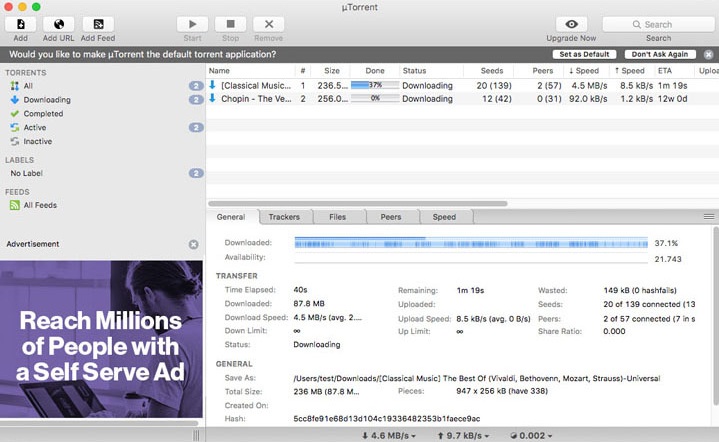Viewport: 719px width, 442px height.
Task: Show Active torrents in sidebar
Action: click(103, 127)
